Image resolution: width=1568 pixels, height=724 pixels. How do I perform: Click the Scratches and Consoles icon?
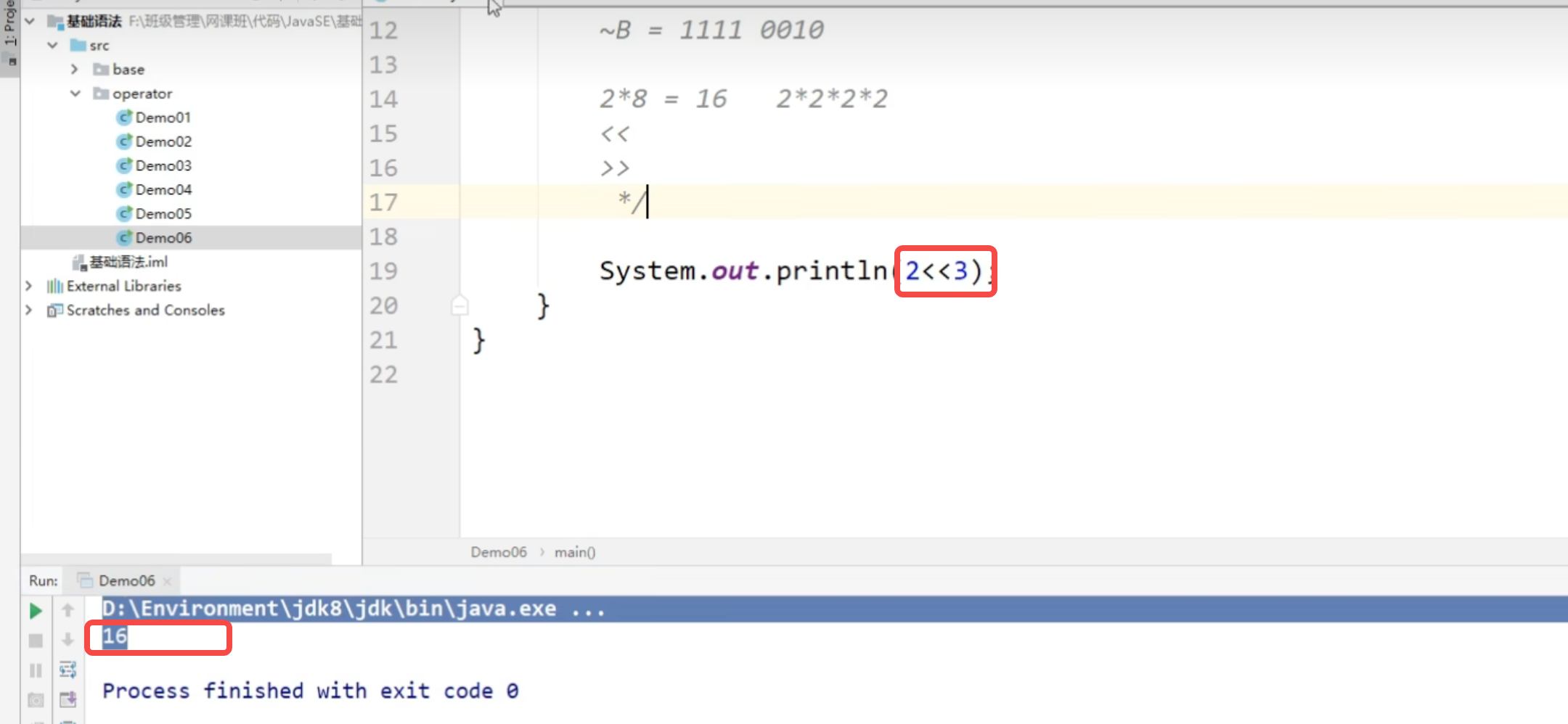pos(54,310)
